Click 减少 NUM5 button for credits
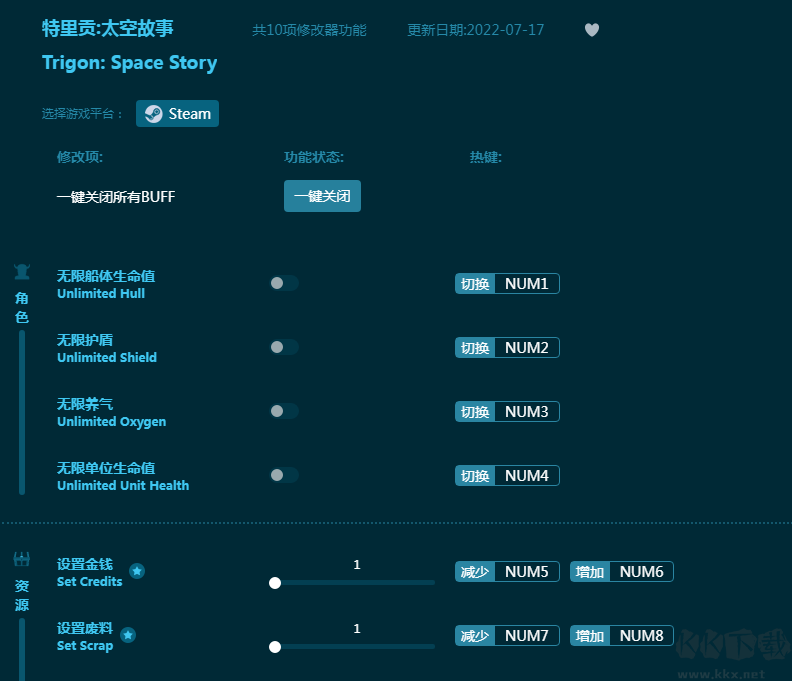The image size is (792, 681). [506, 572]
